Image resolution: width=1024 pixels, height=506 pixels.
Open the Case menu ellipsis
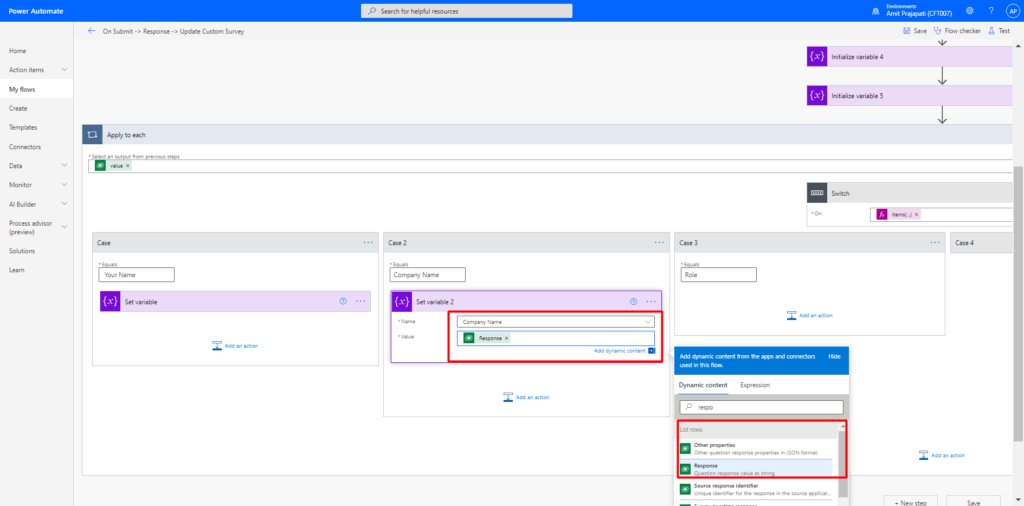[x=368, y=242]
